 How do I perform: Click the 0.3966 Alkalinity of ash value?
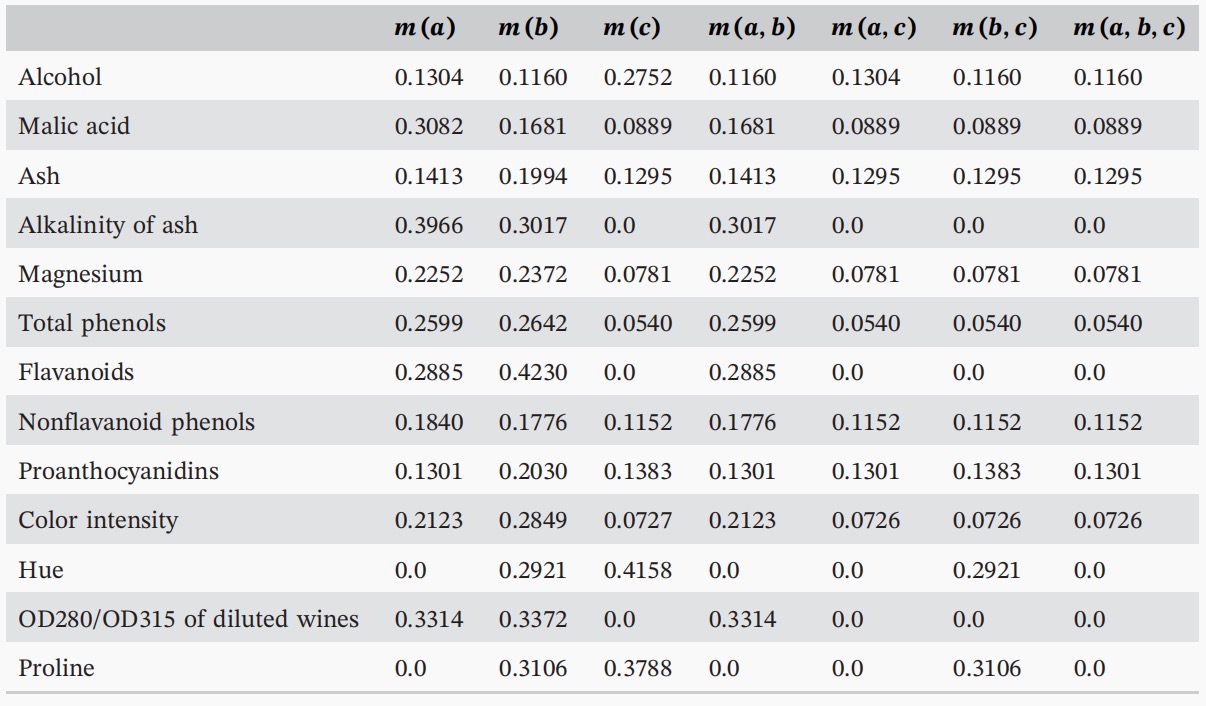click(428, 225)
